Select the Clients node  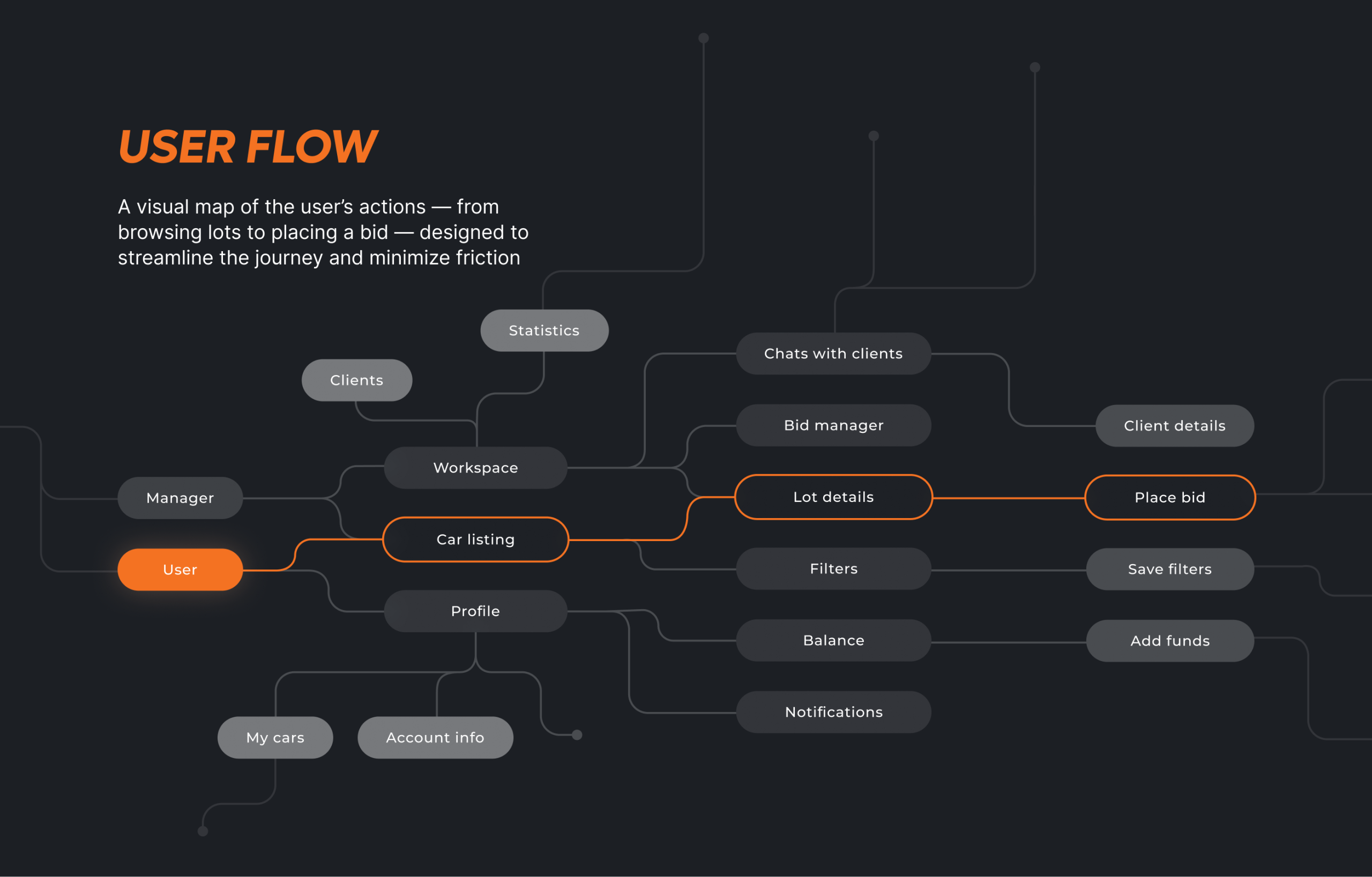[357, 380]
